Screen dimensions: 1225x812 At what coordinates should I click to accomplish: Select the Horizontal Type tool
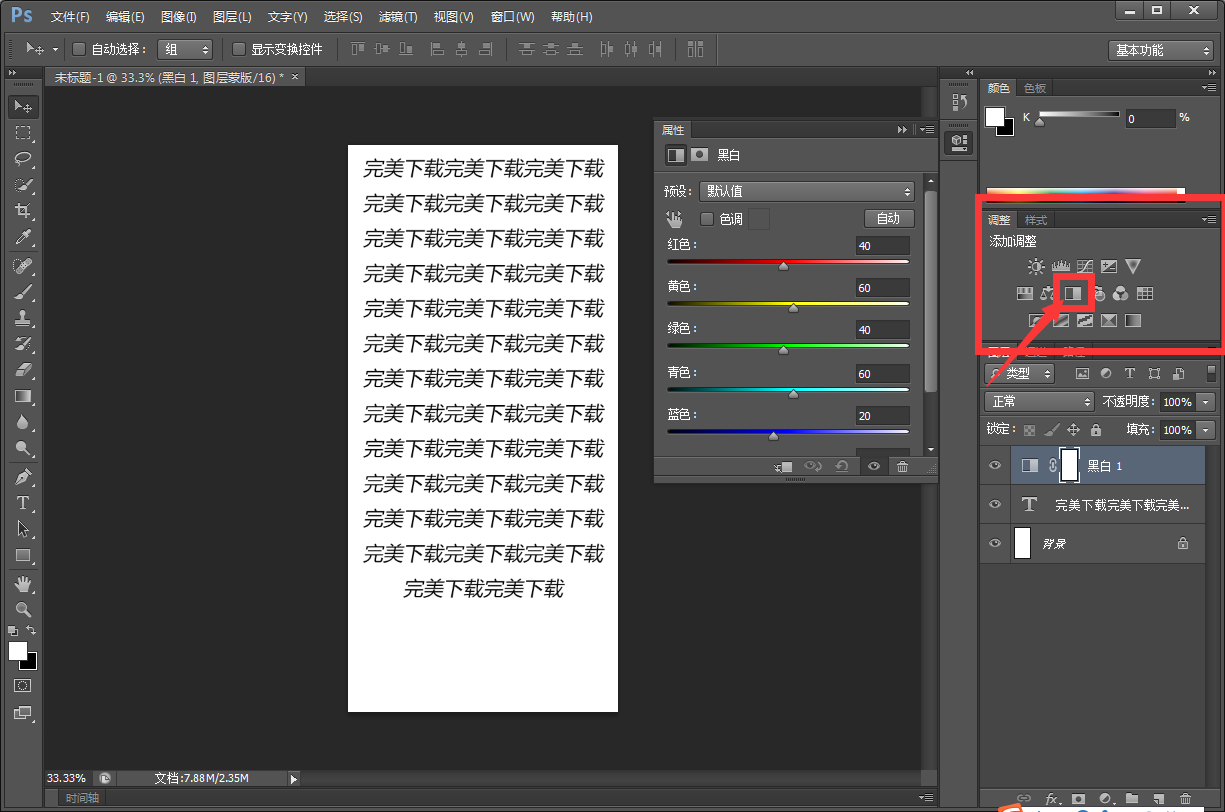(x=23, y=503)
